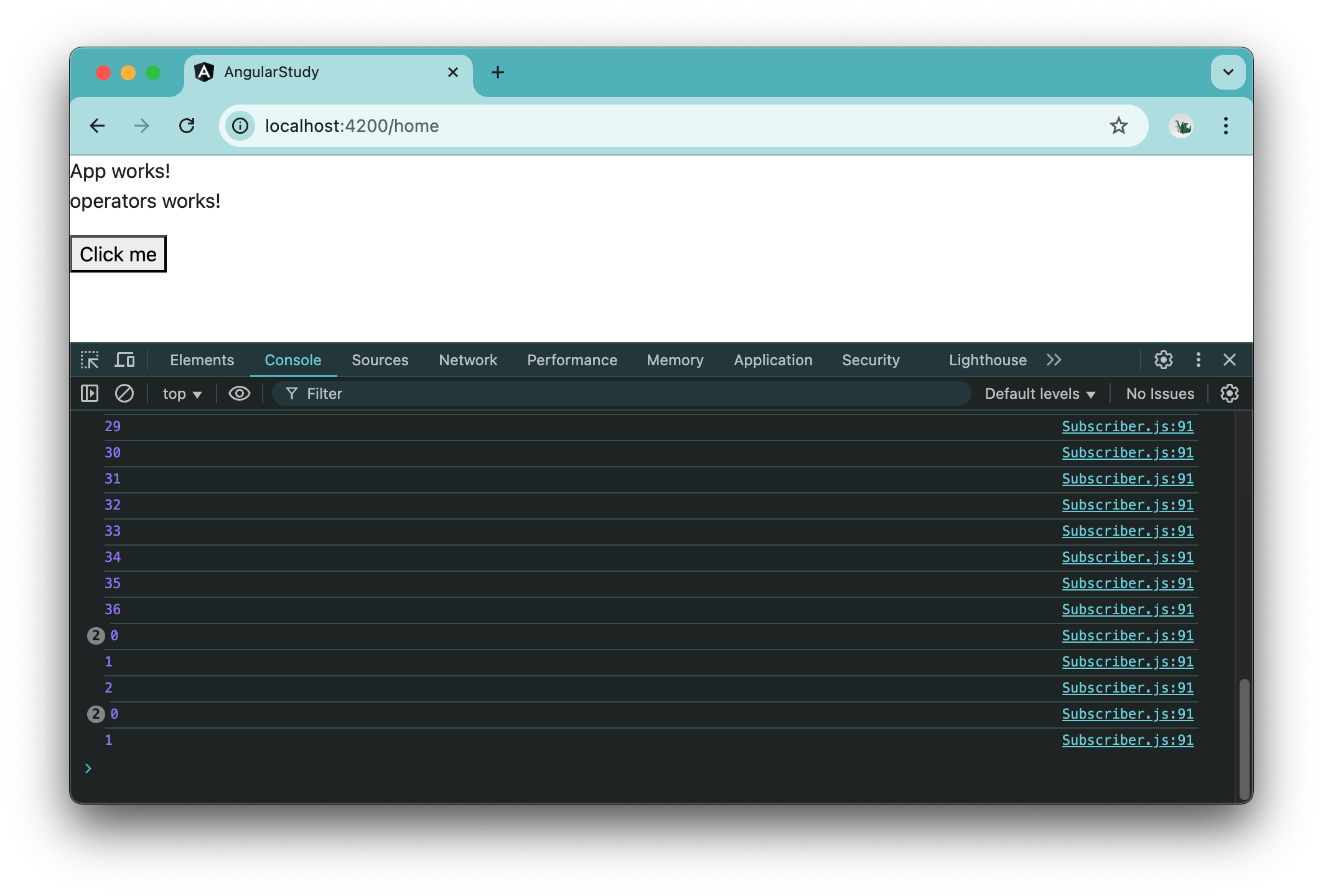Click the inspect element icon
1323x896 pixels.
(x=90, y=360)
